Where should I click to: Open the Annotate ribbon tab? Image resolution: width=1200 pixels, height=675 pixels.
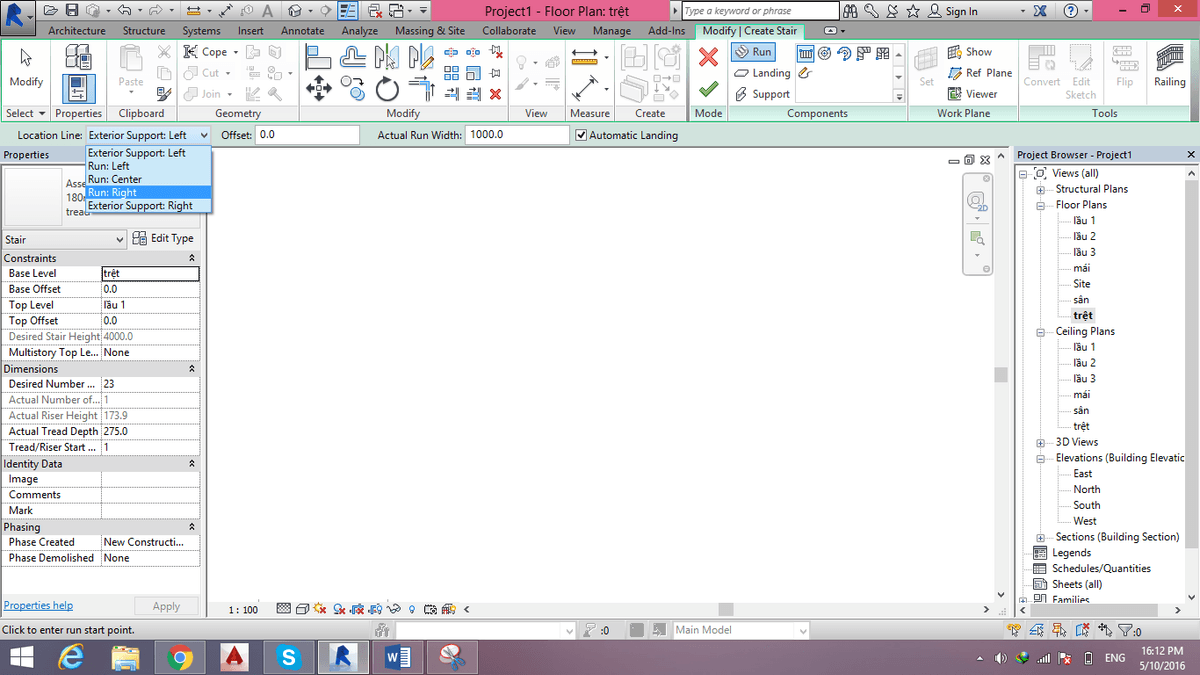(x=302, y=31)
